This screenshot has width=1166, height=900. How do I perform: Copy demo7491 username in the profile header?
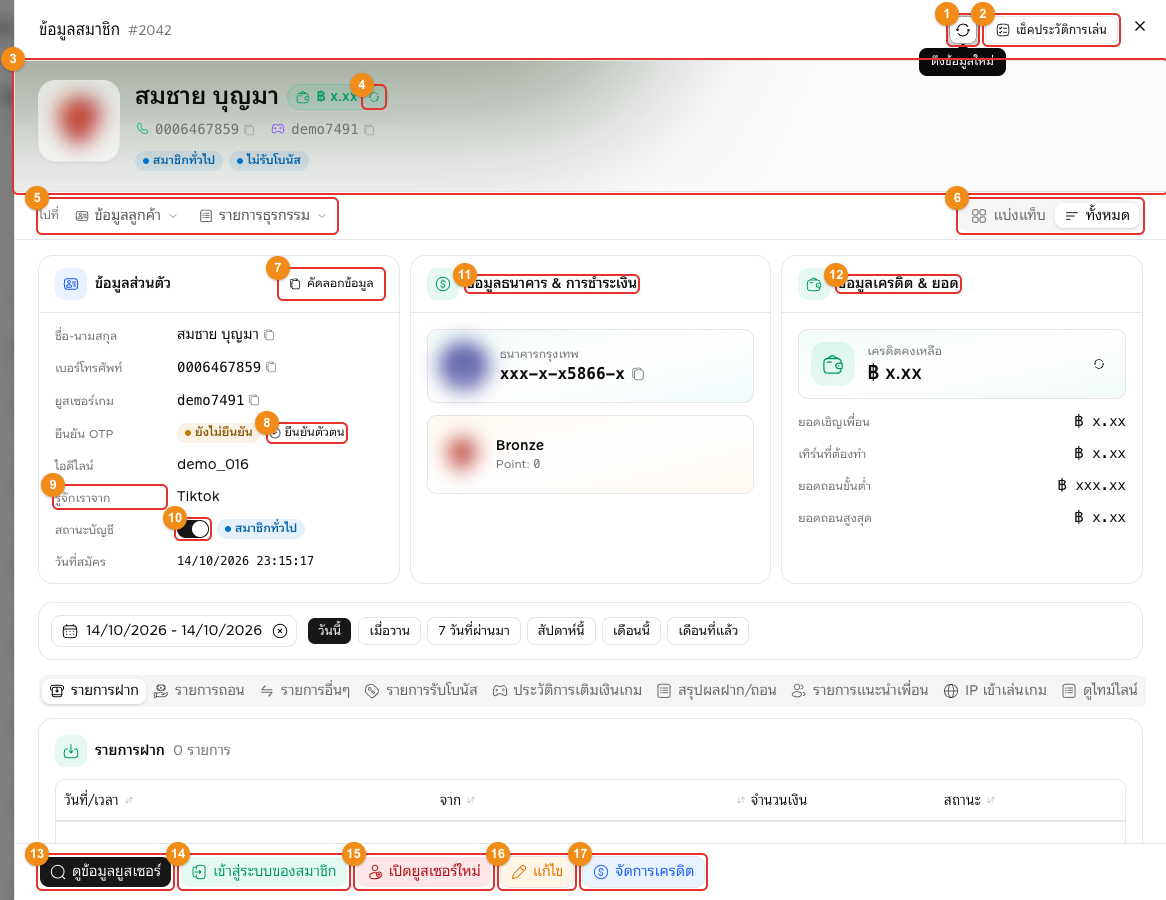click(x=369, y=130)
